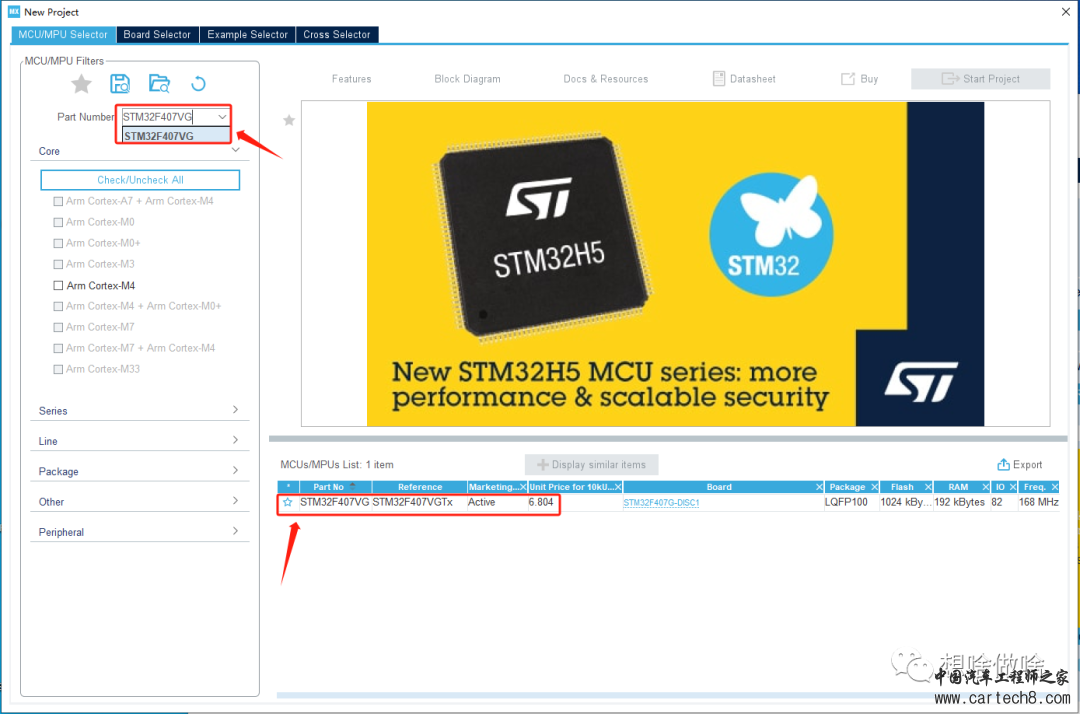Click the Export icon above the list

(1004, 465)
